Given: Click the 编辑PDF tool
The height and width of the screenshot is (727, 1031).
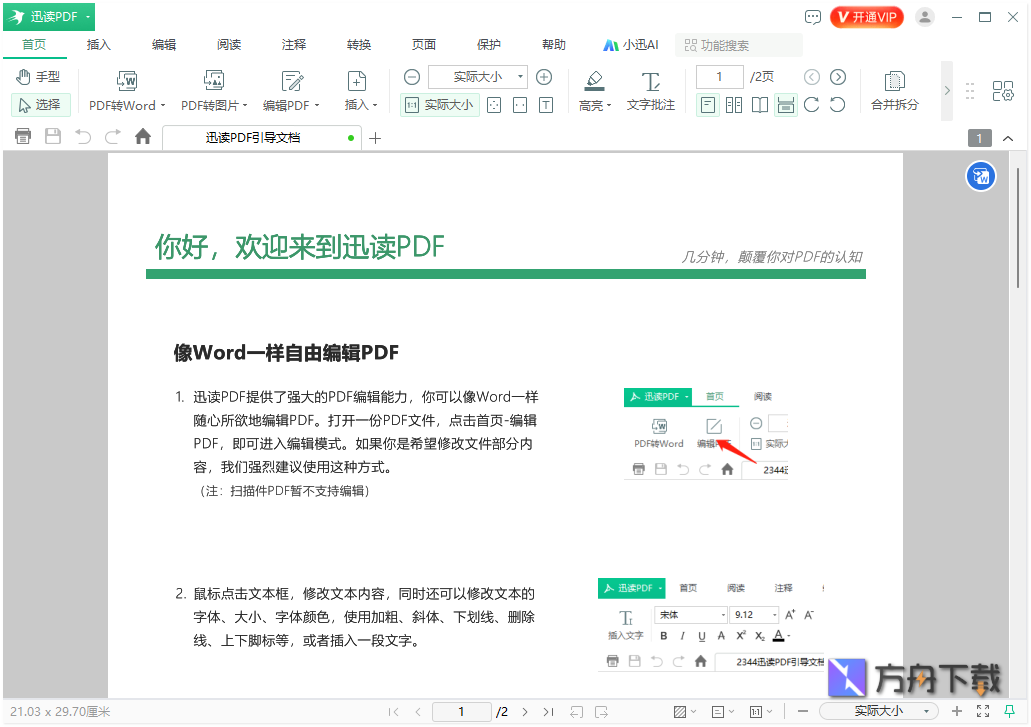Looking at the screenshot, I should (x=291, y=91).
